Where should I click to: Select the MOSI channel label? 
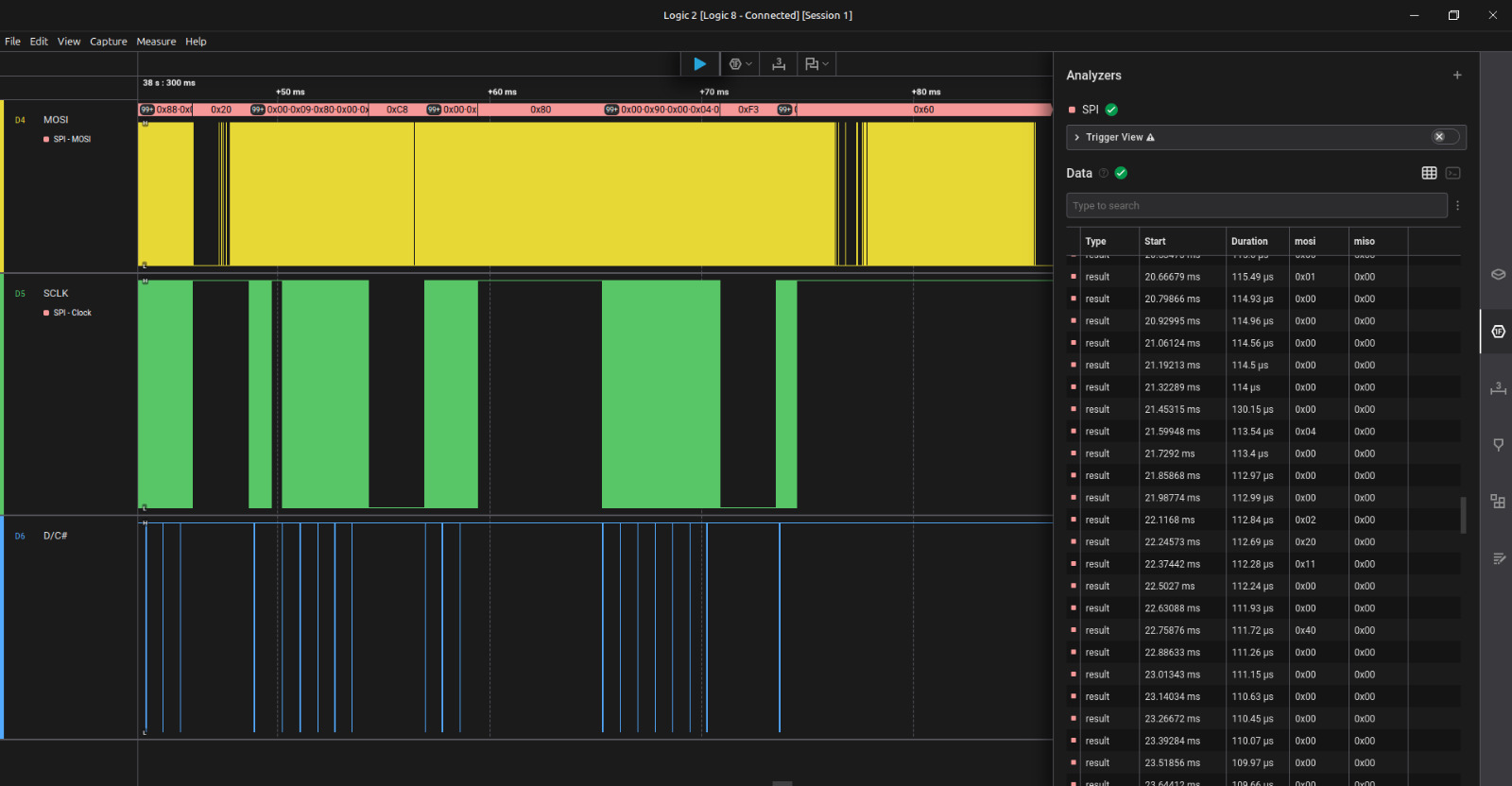click(56, 120)
